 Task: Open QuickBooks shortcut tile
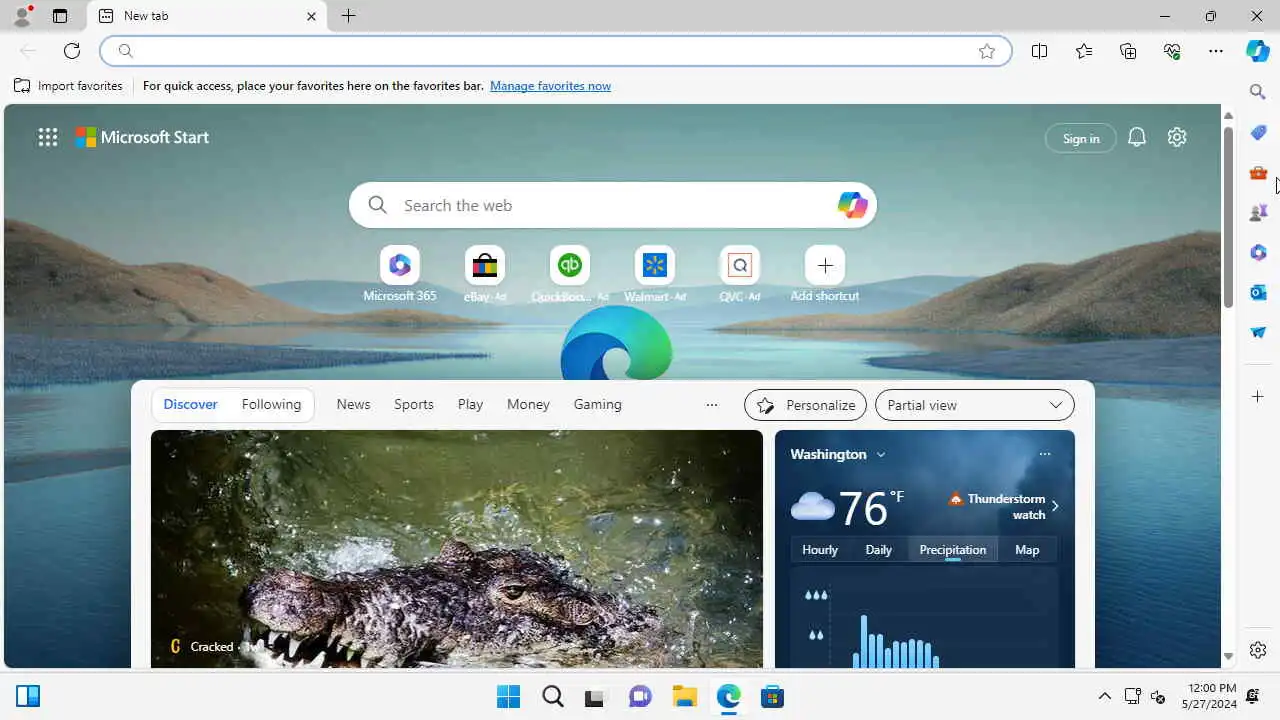[569, 274]
